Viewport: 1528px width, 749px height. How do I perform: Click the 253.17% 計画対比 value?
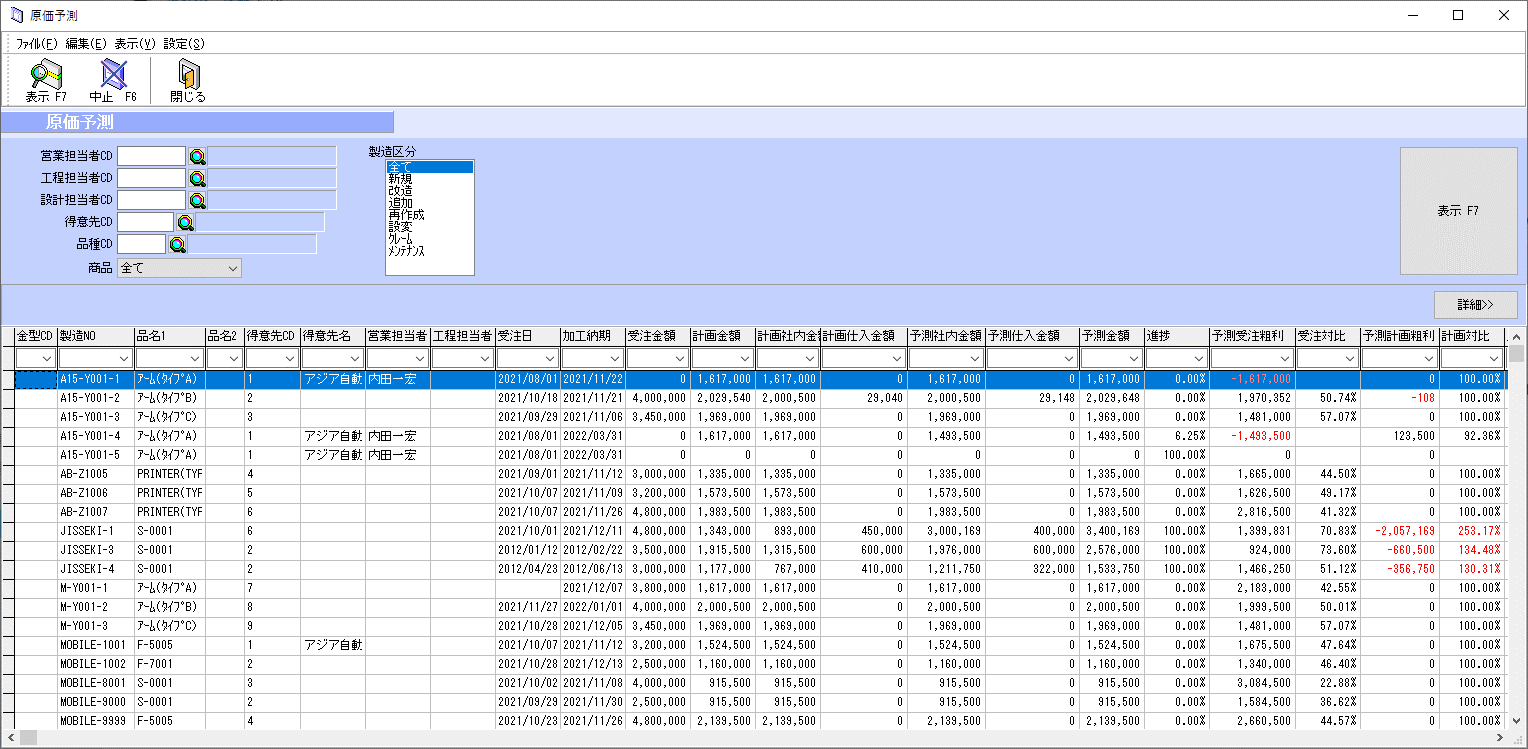pyautogui.click(x=1480, y=531)
